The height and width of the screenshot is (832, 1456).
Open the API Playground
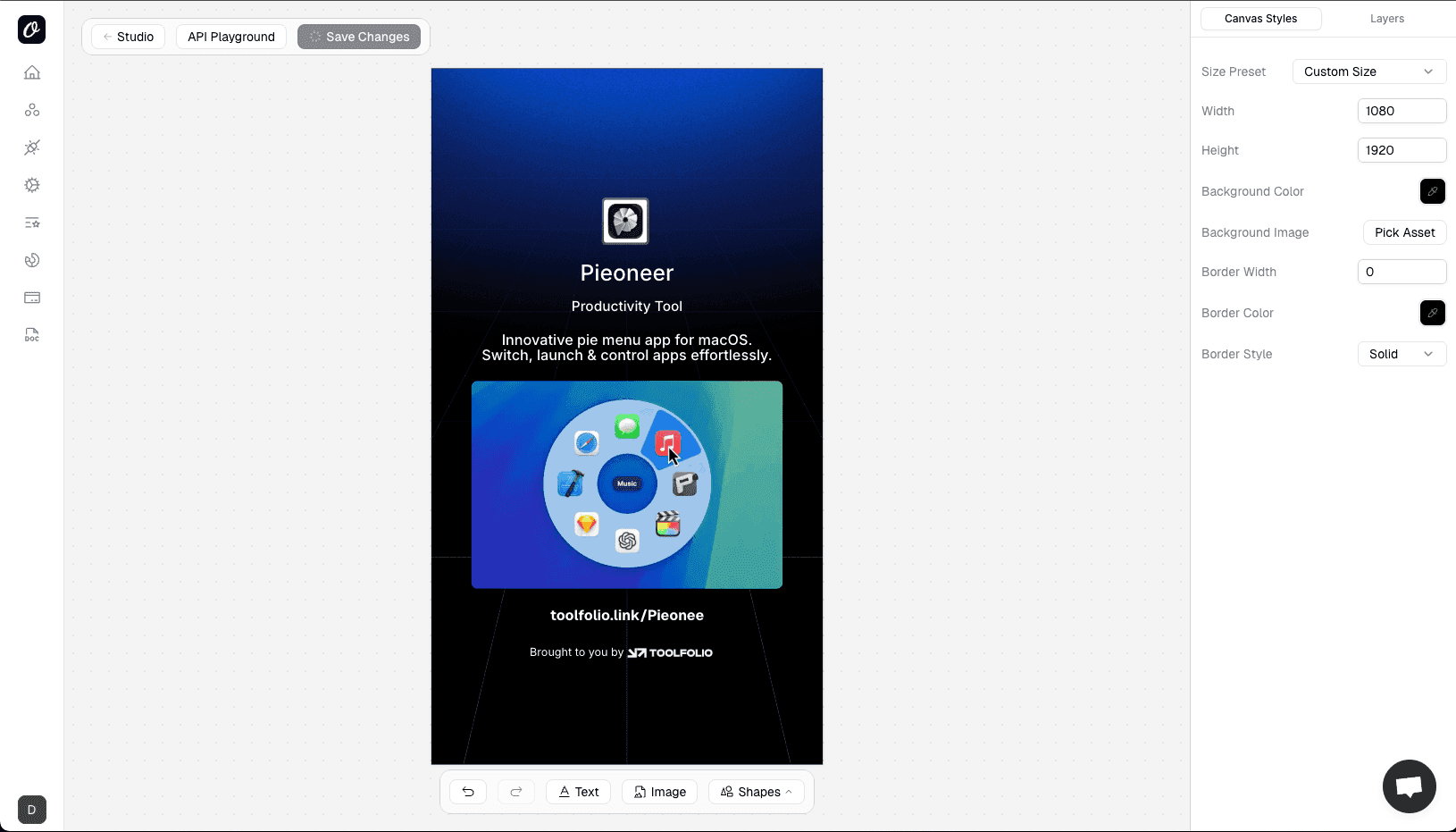coord(231,37)
